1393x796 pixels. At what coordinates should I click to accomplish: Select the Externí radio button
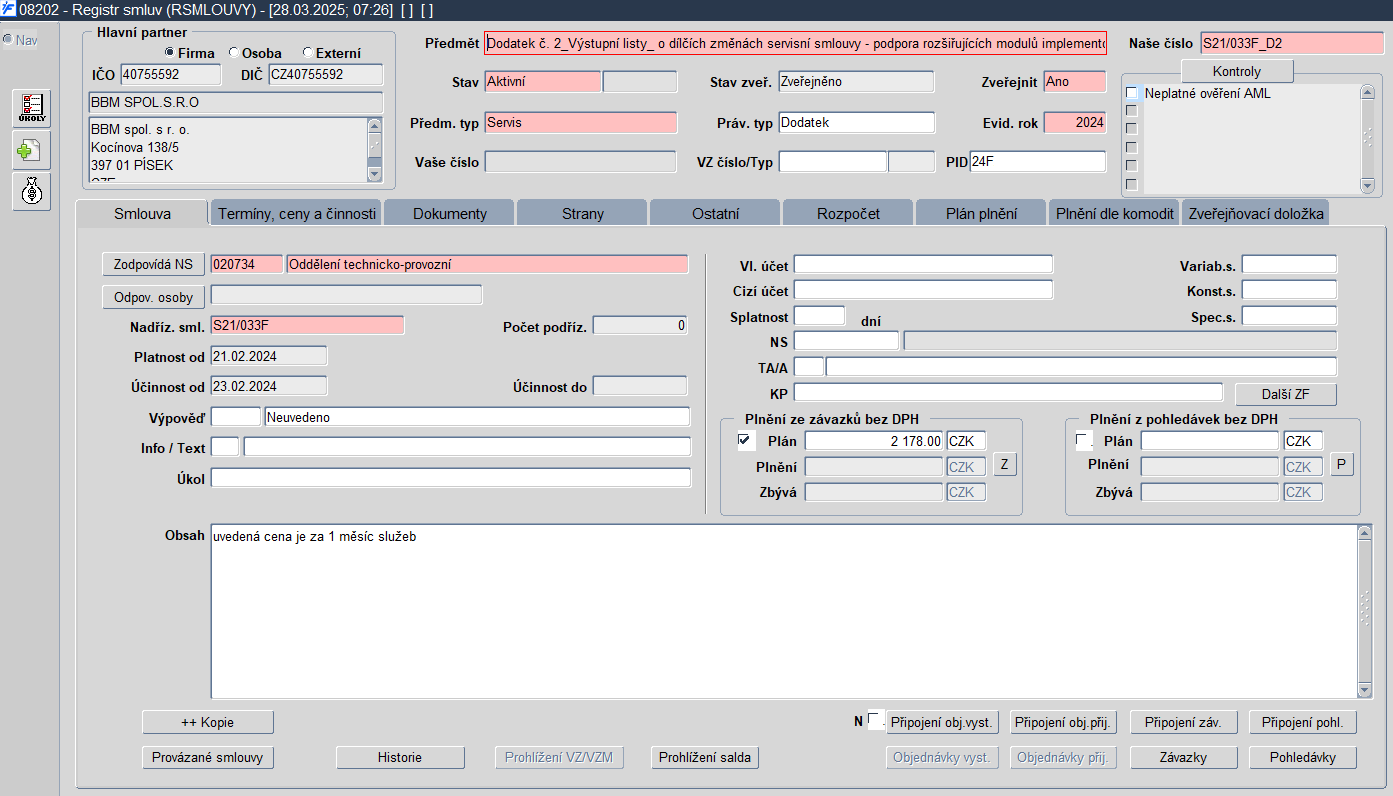pos(308,53)
